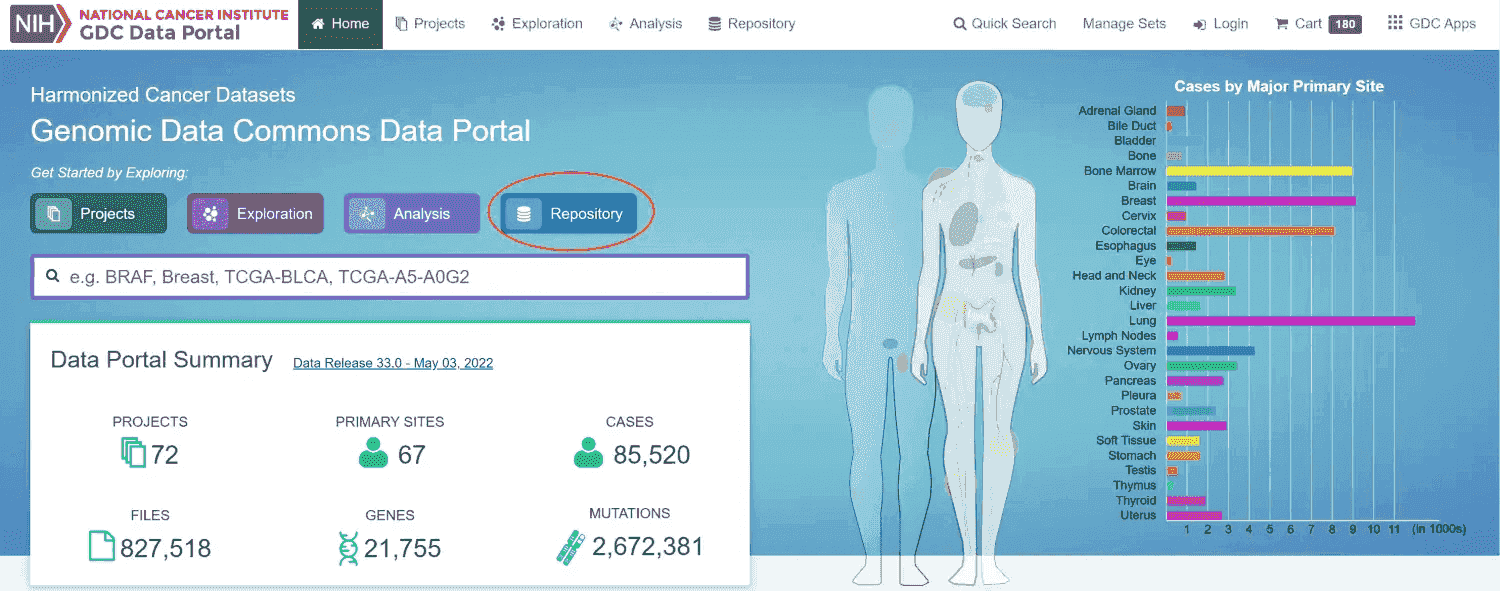Click the Cases person icon beside 85,520
1500x591 pixels.
click(x=589, y=454)
